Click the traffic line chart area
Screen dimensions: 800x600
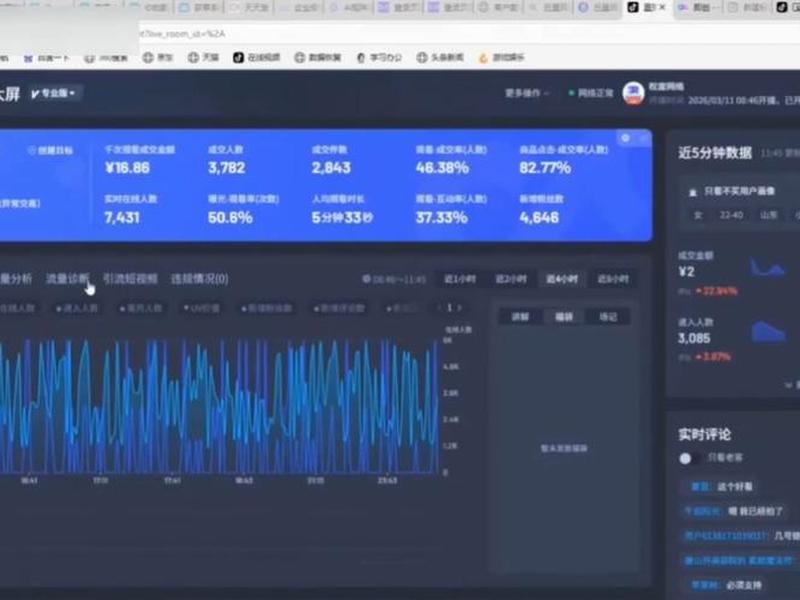219,406
